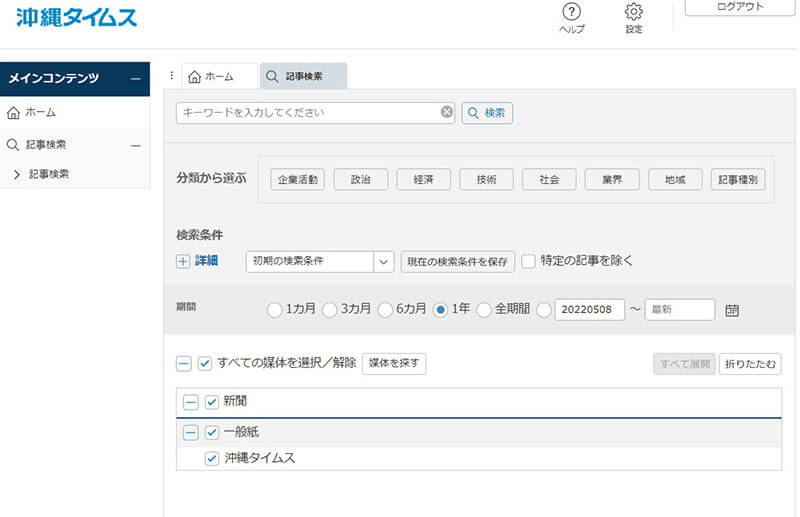Enable 特定の記事を除く checkbox
The width and height of the screenshot is (800, 517).
(x=529, y=261)
